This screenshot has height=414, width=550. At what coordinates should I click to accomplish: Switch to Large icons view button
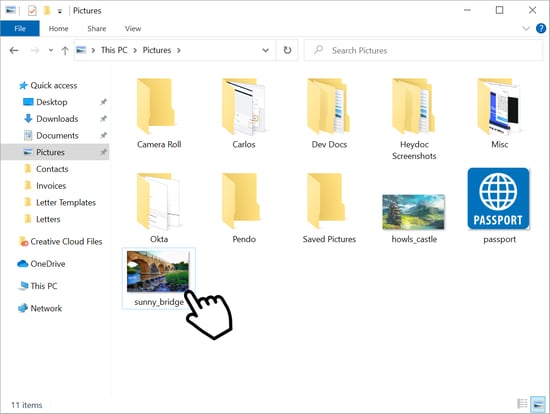[x=538, y=403]
